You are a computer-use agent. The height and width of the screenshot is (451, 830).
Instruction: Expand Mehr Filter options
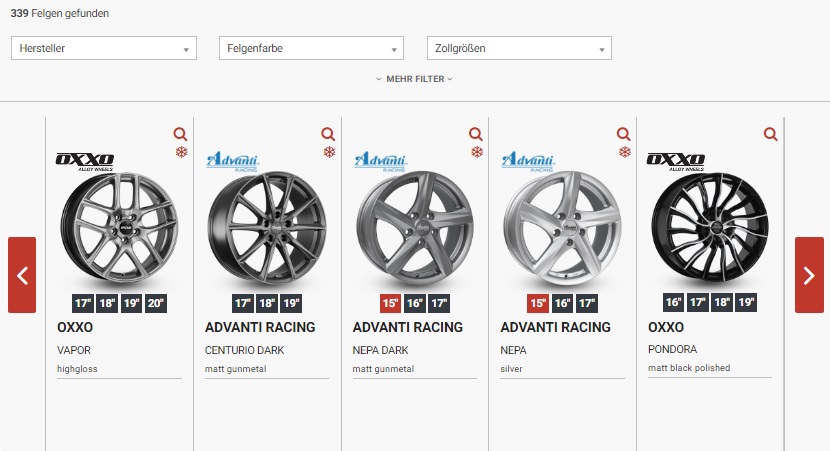click(x=415, y=79)
